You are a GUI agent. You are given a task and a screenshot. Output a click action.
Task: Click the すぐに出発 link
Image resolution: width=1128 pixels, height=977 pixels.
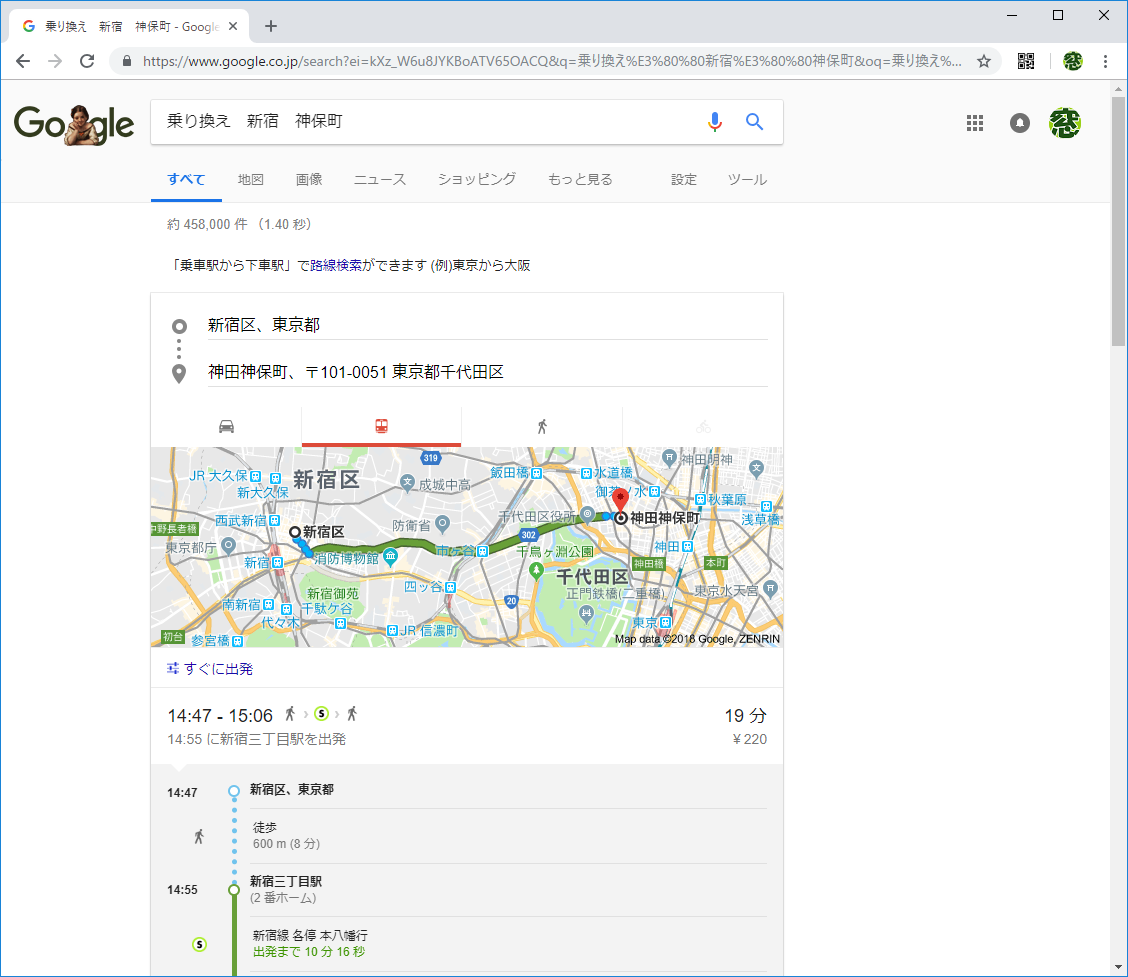coord(216,668)
